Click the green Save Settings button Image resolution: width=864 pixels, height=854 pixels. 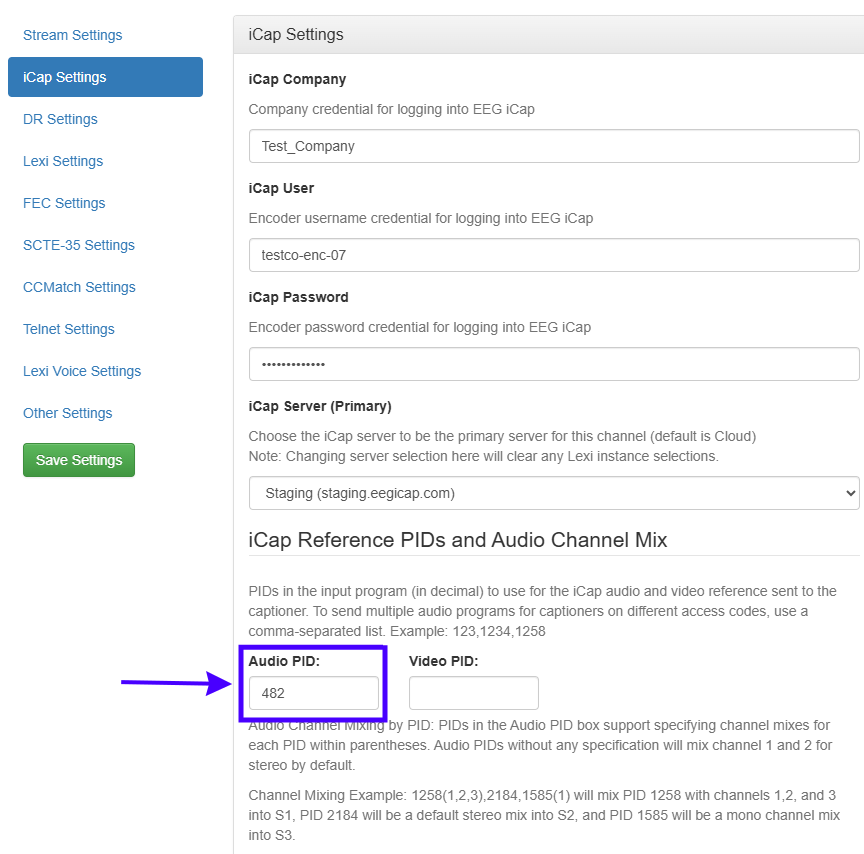(79, 460)
